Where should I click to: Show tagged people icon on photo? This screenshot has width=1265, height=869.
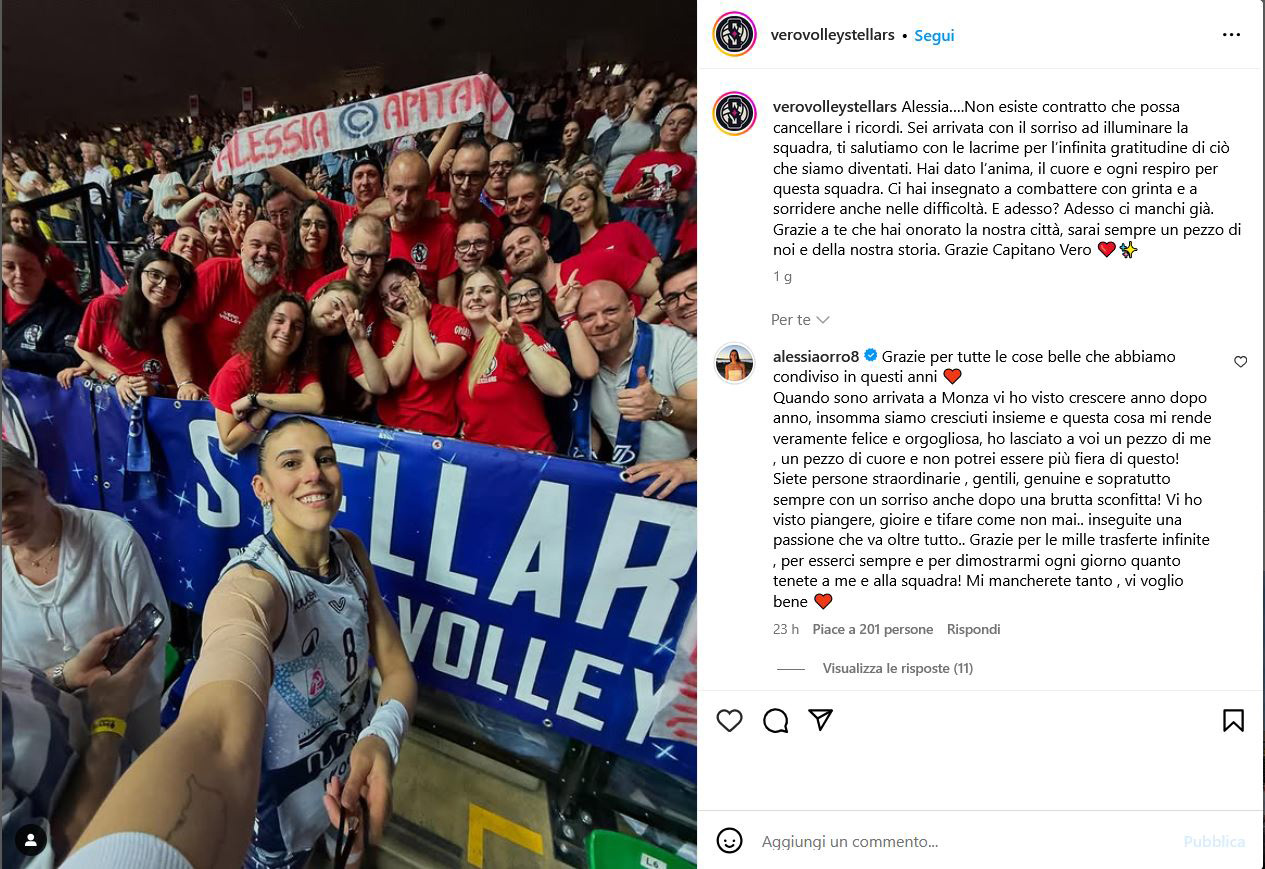[30, 839]
